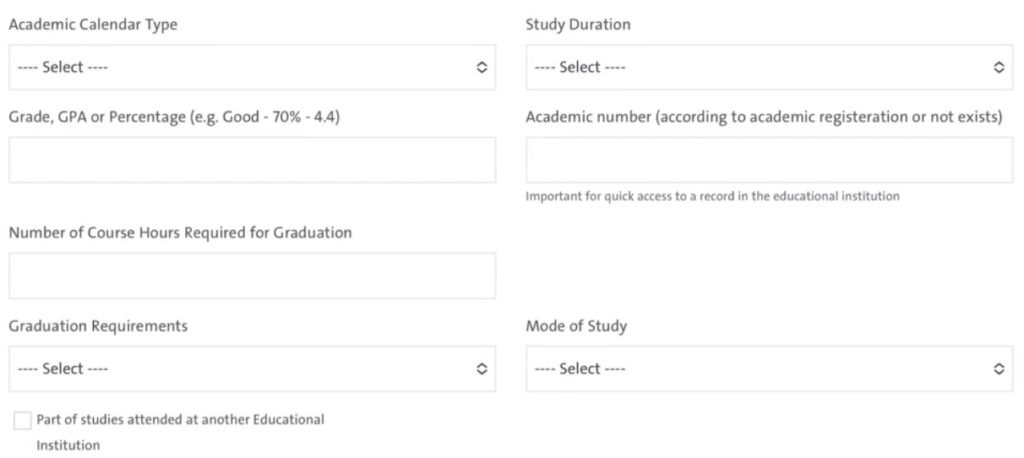
Task: Click into the Academic number text field
Action: pos(768,160)
